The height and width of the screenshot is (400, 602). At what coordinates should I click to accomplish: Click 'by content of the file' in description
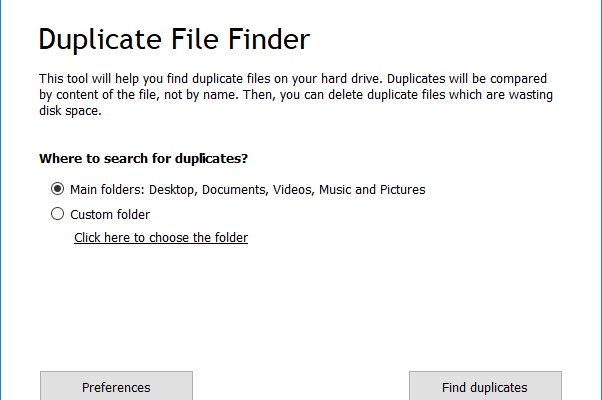[x=99, y=95]
